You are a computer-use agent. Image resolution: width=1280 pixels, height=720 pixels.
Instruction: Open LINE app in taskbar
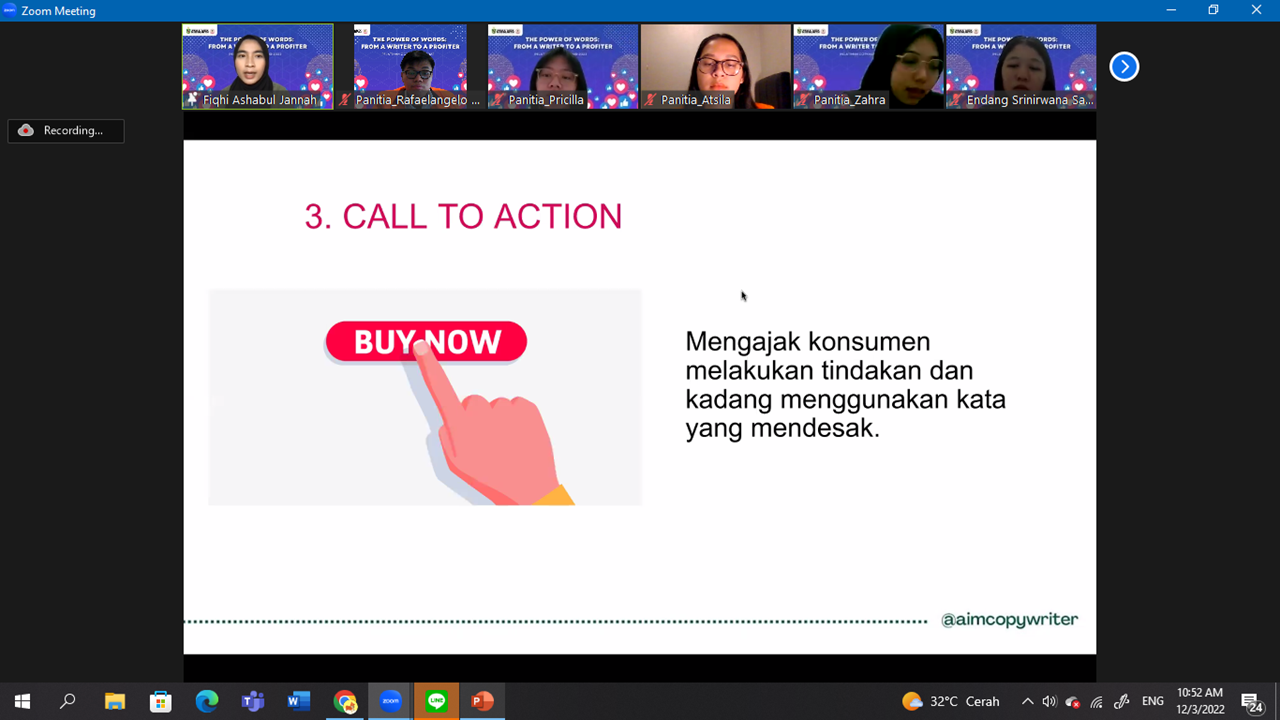click(436, 701)
